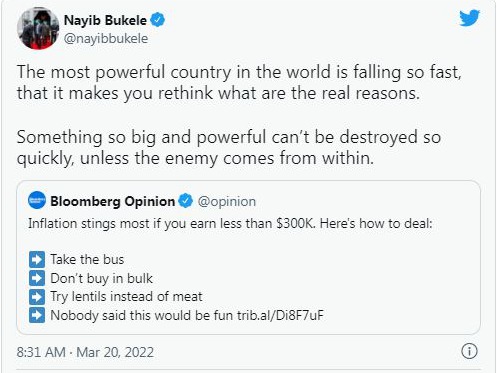Image resolution: width=497 pixels, height=373 pixels.
Task: Open the Bloomberg Opinion account name
Action: (113, 201)
